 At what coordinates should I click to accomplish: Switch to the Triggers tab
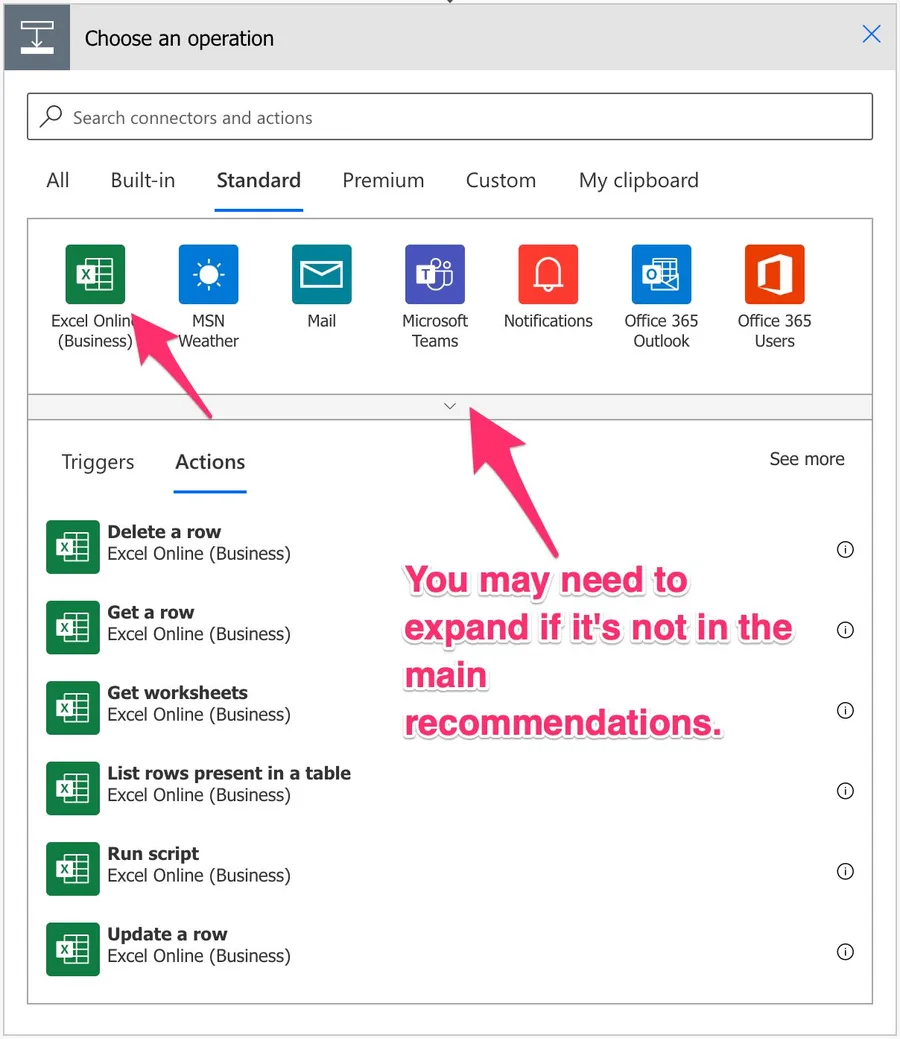pos(98,462)
